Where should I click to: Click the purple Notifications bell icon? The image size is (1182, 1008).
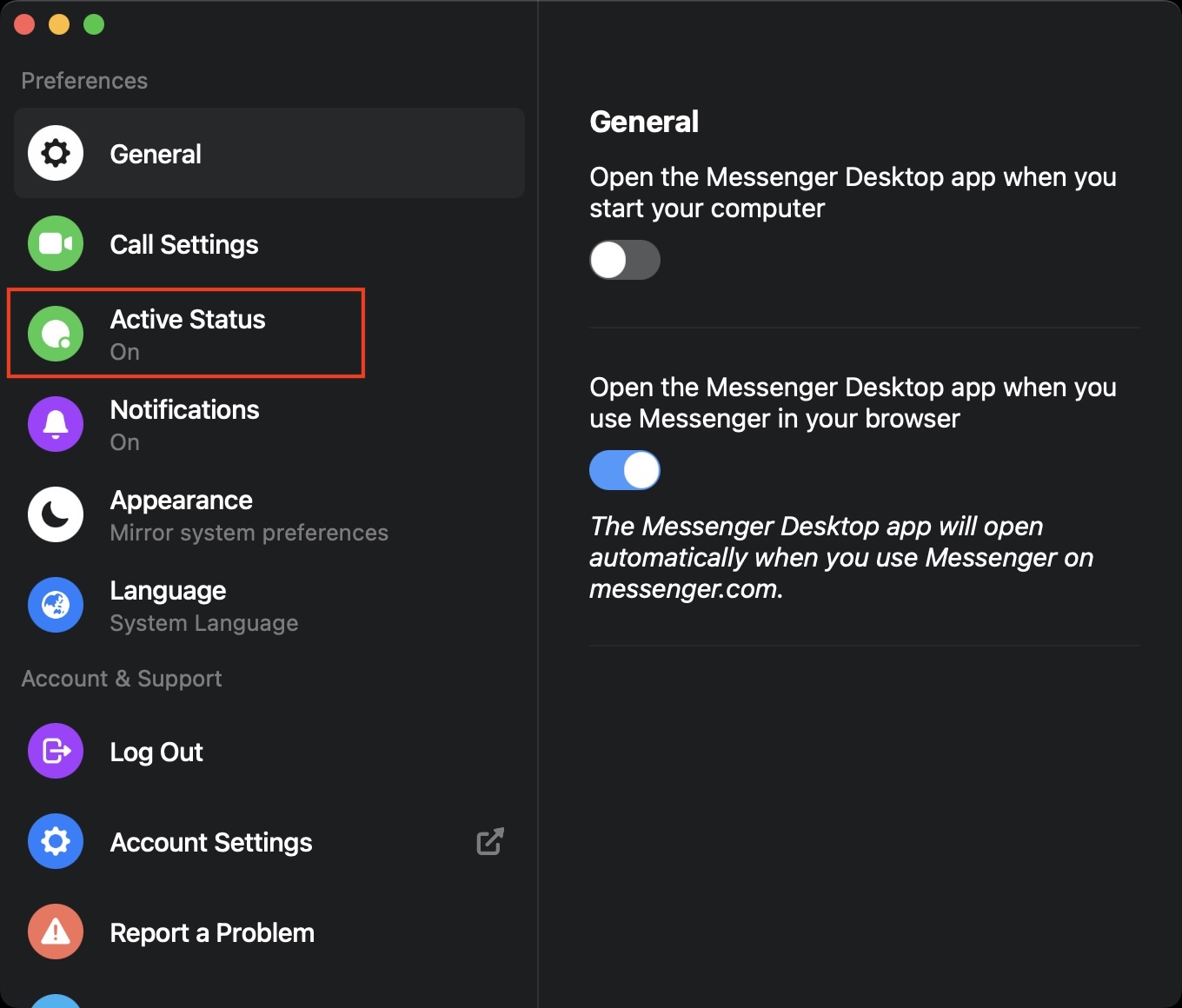click(x=56, y=424)
